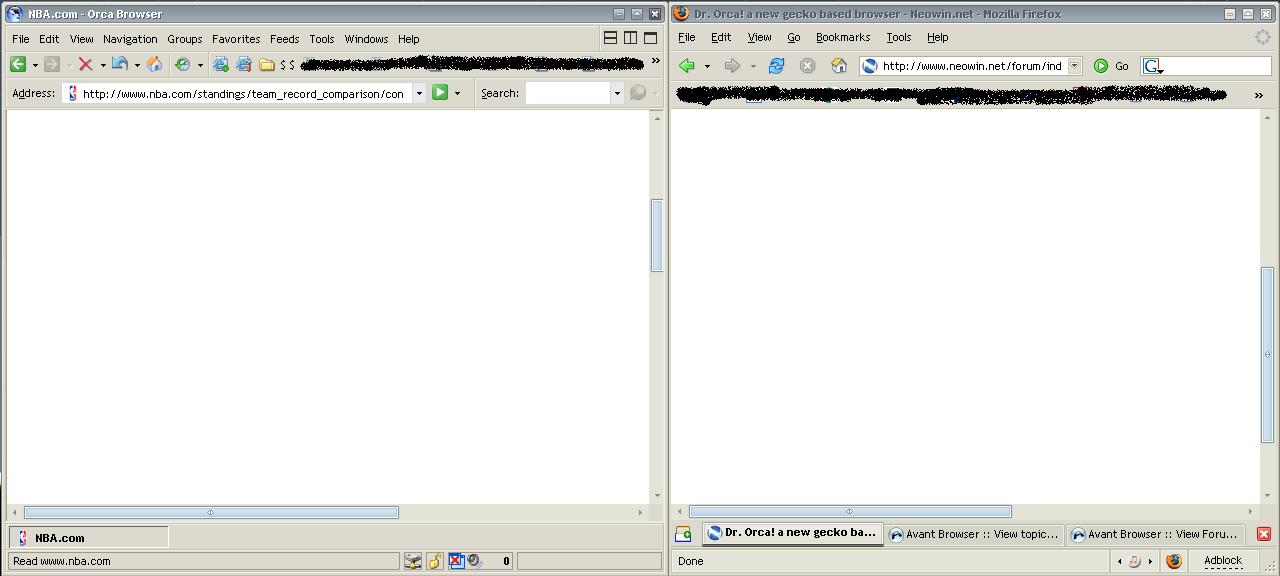Viewport: 1280px width, 576px height.
Task: Click Firefox's Home icon
Action: point(838,66)
